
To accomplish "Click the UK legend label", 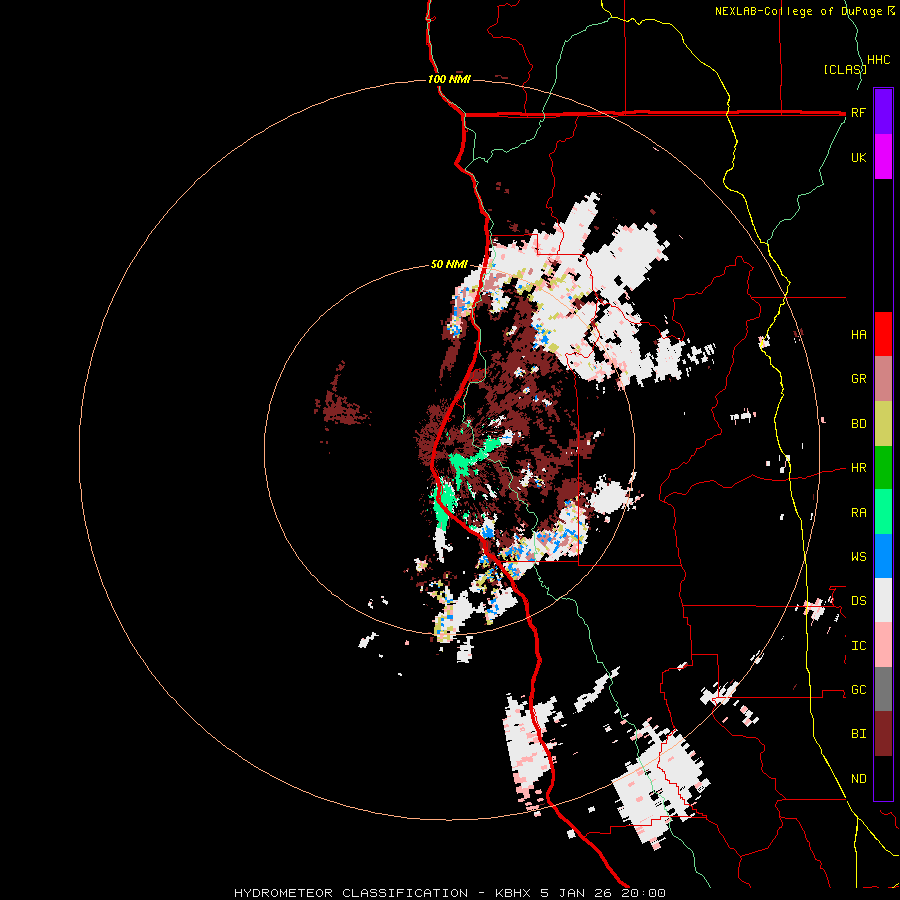I will 859,157.
